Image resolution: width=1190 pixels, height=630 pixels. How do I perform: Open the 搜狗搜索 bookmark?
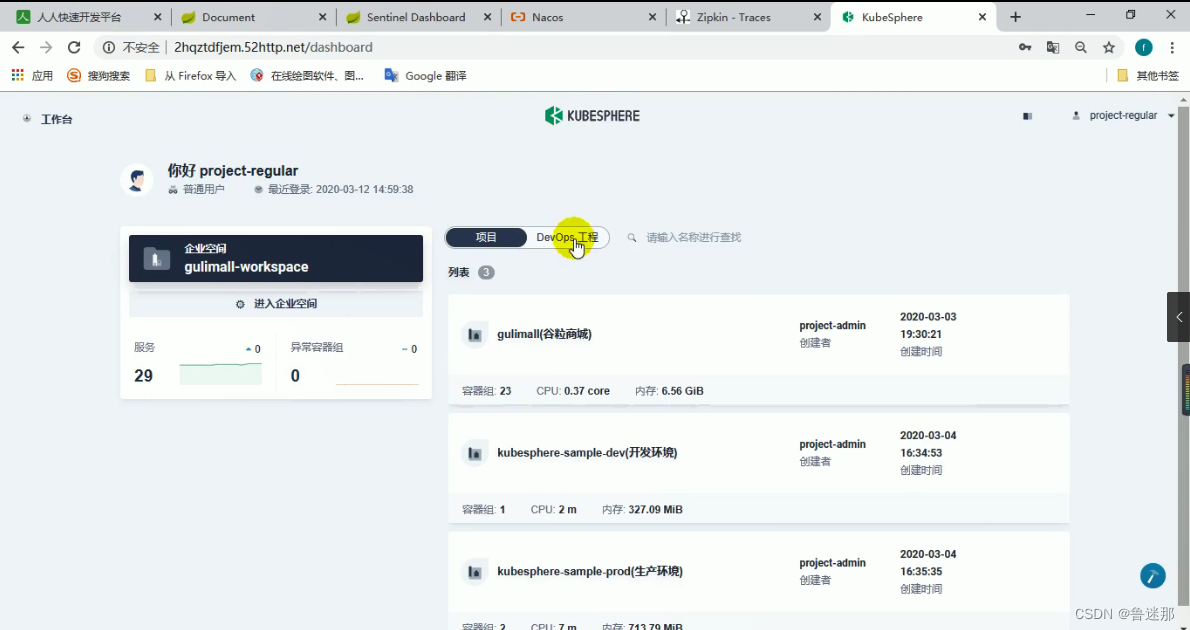point(99,76)
